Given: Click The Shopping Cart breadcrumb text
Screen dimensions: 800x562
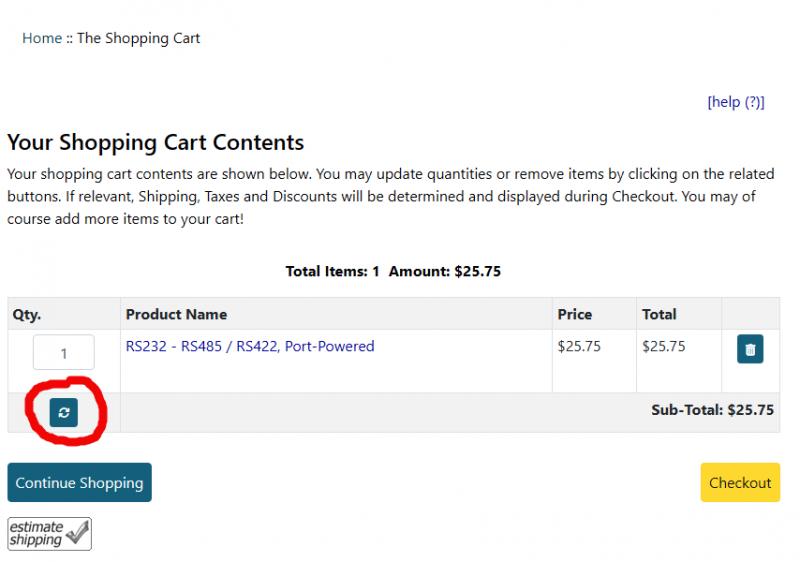Looking at the screenshot, I should point(138,38).
